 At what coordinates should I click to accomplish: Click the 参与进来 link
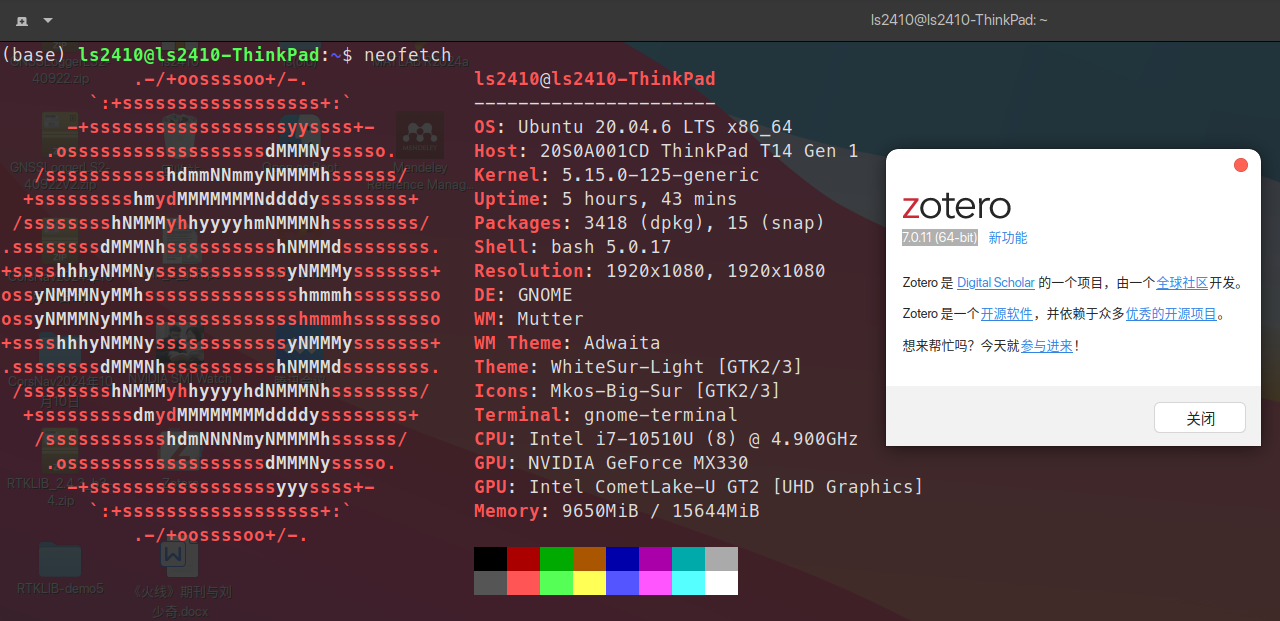tap(1046, 346)
